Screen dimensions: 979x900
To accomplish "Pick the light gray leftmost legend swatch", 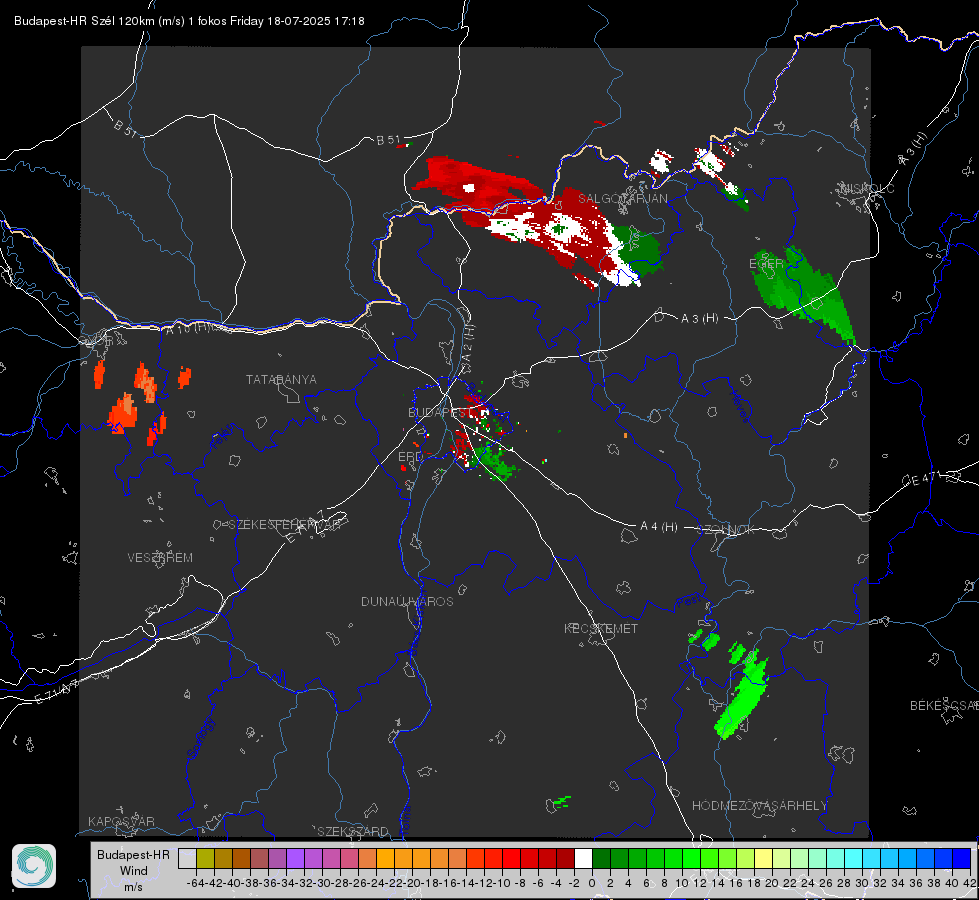I will pos(187,859).
